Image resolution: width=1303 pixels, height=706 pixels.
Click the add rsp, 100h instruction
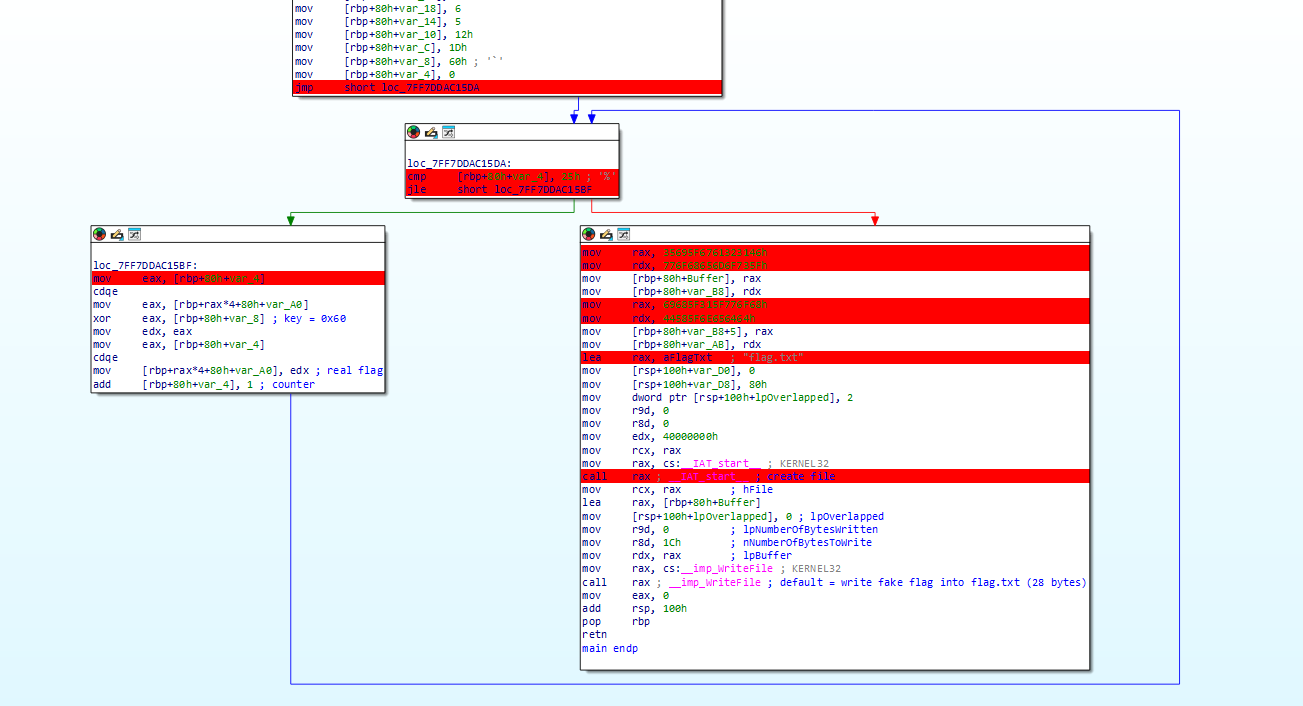coord(634,608)
